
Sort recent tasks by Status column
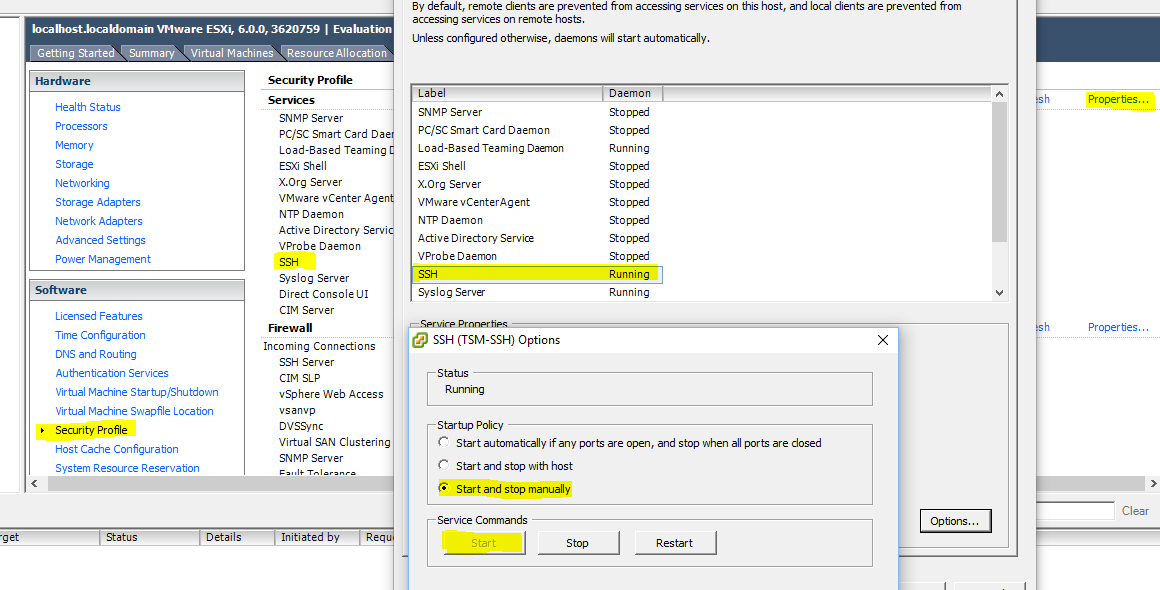tap(149, 538)
